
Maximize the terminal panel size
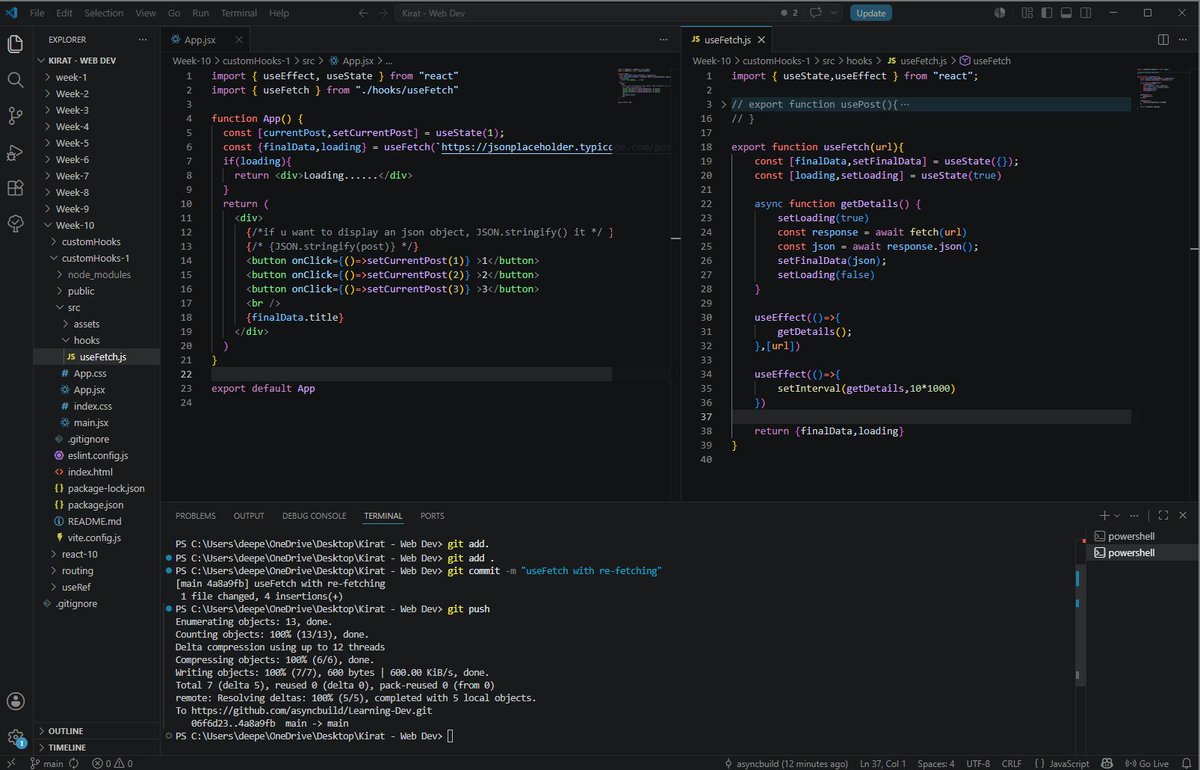(x=1162, y=516)
